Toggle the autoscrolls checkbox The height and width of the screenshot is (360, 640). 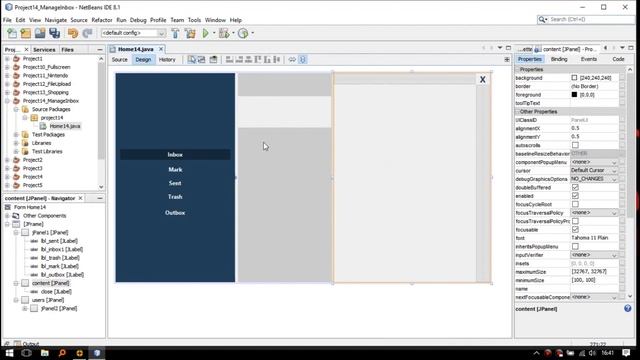coord(575,145)
